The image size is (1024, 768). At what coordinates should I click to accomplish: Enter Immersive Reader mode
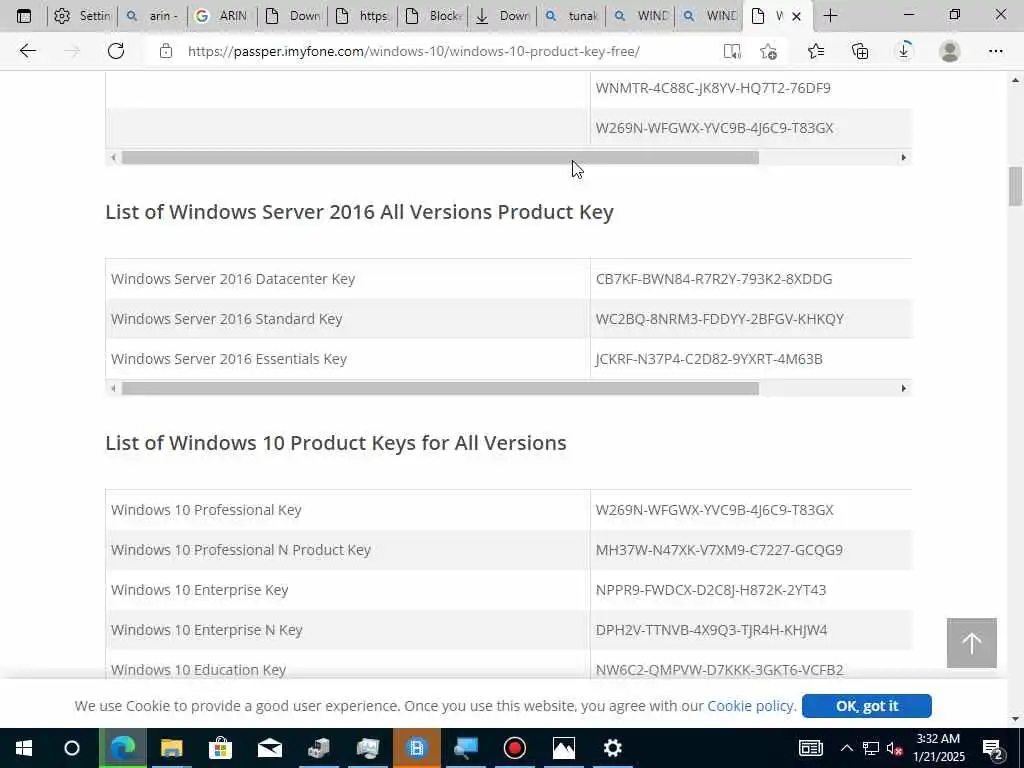pyautogui.click(x=732, y=51)
